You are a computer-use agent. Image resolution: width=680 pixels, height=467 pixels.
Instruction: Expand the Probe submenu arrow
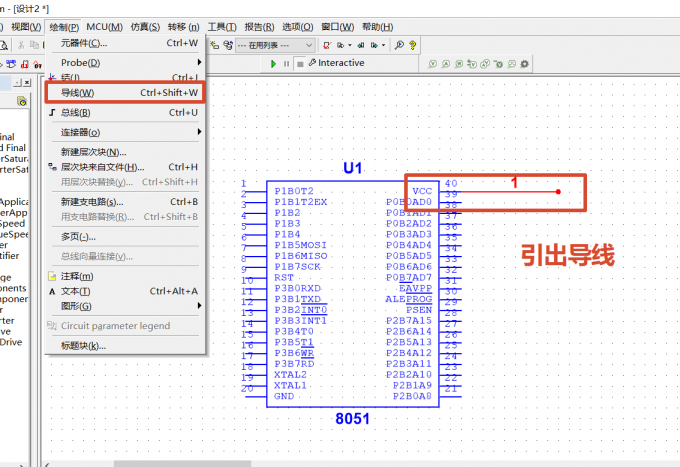click(199, 62)
